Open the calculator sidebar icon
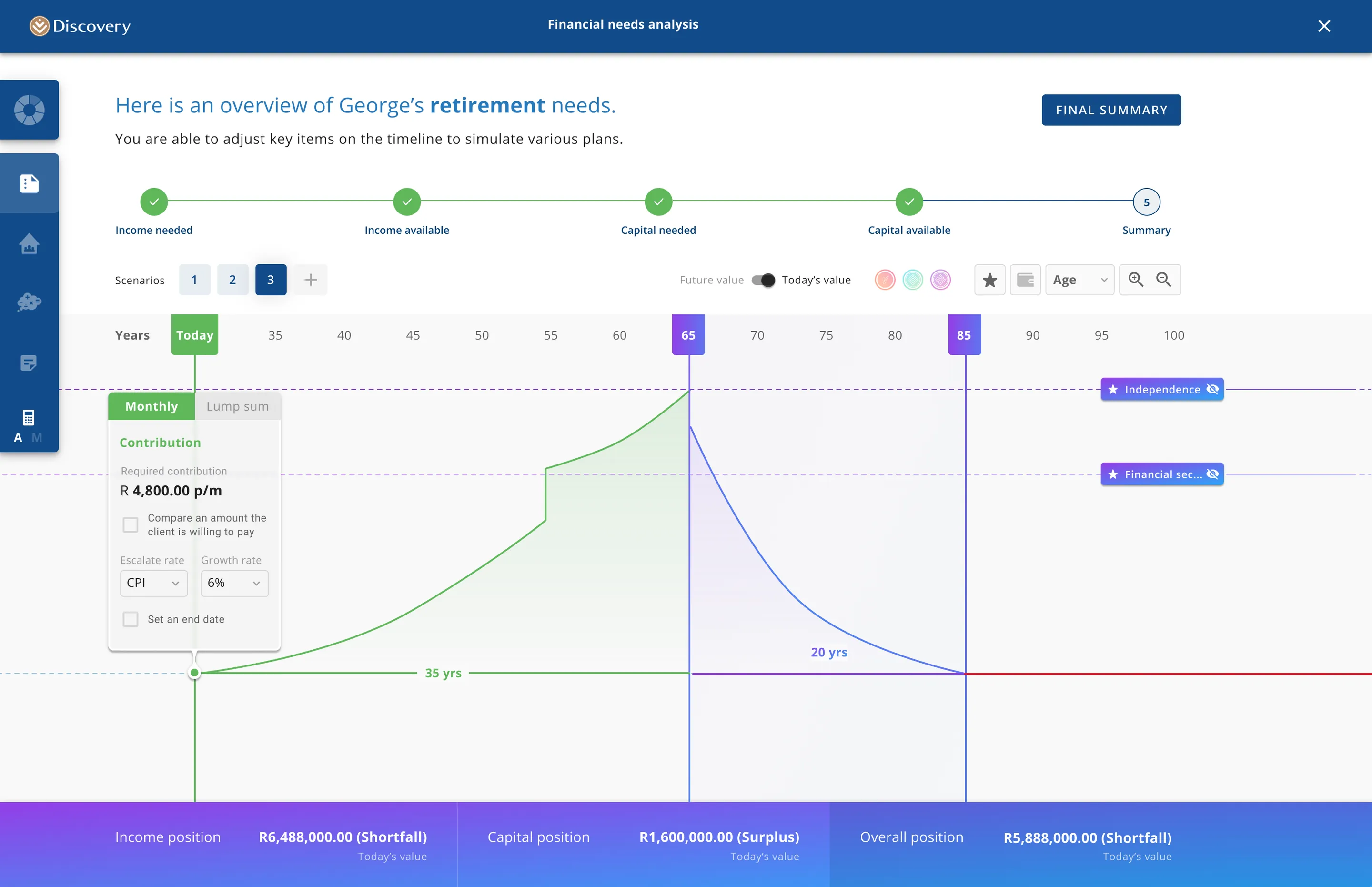 [x=28, y=417]
